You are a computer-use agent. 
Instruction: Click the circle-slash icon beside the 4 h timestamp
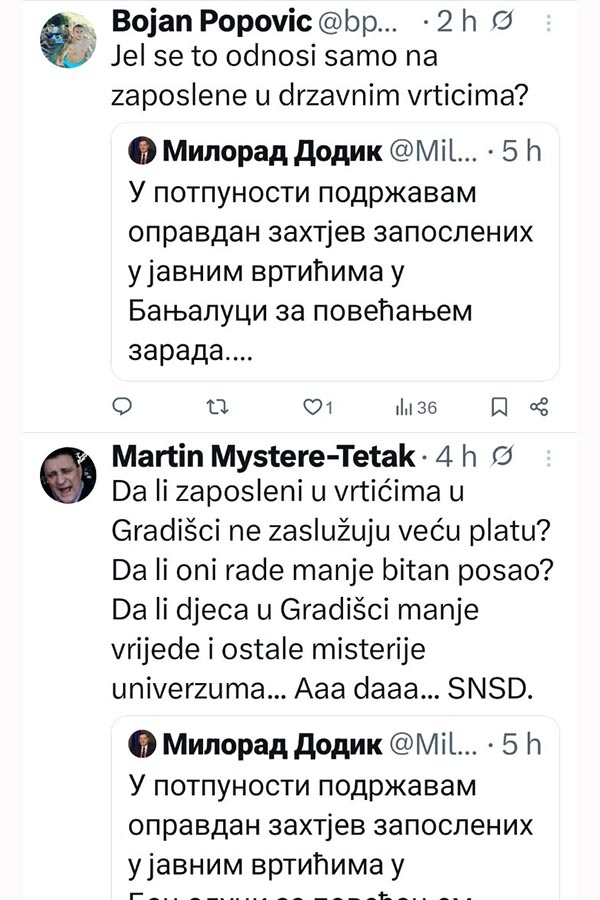pyautogui.click(x=504, y=456)
